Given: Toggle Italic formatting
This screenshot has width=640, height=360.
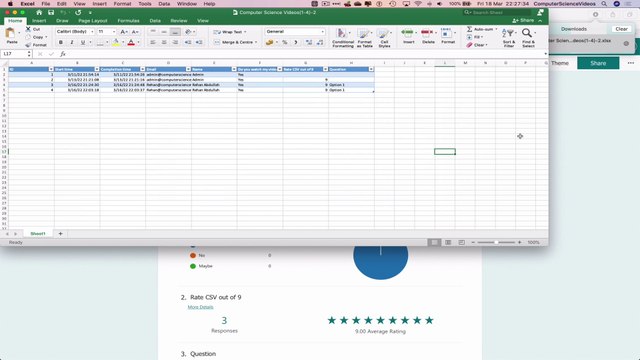Looking at the screenshot, I should pos(72,42).
